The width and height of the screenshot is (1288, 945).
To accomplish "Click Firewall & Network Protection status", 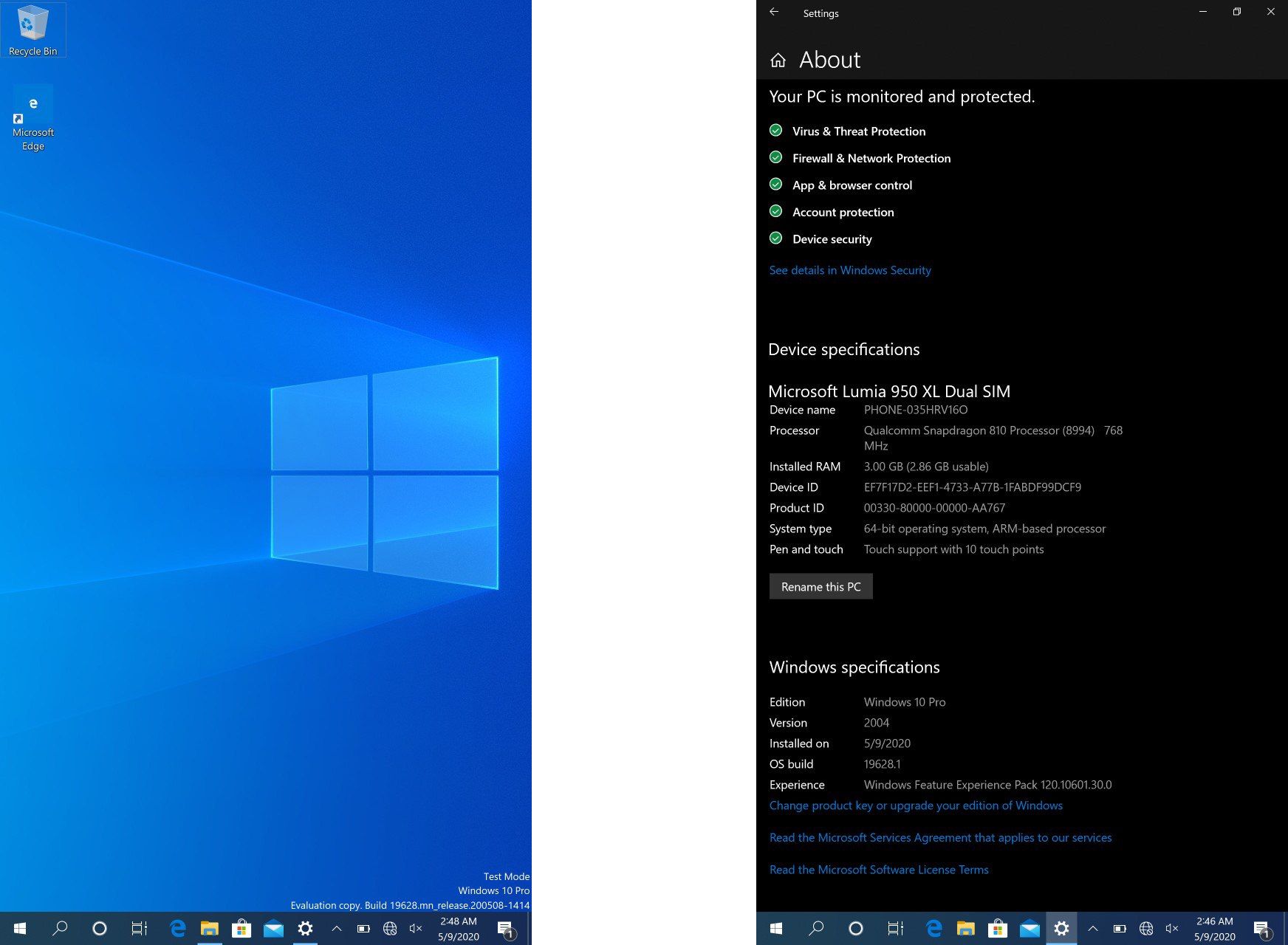I will click(x=860, y=158).
